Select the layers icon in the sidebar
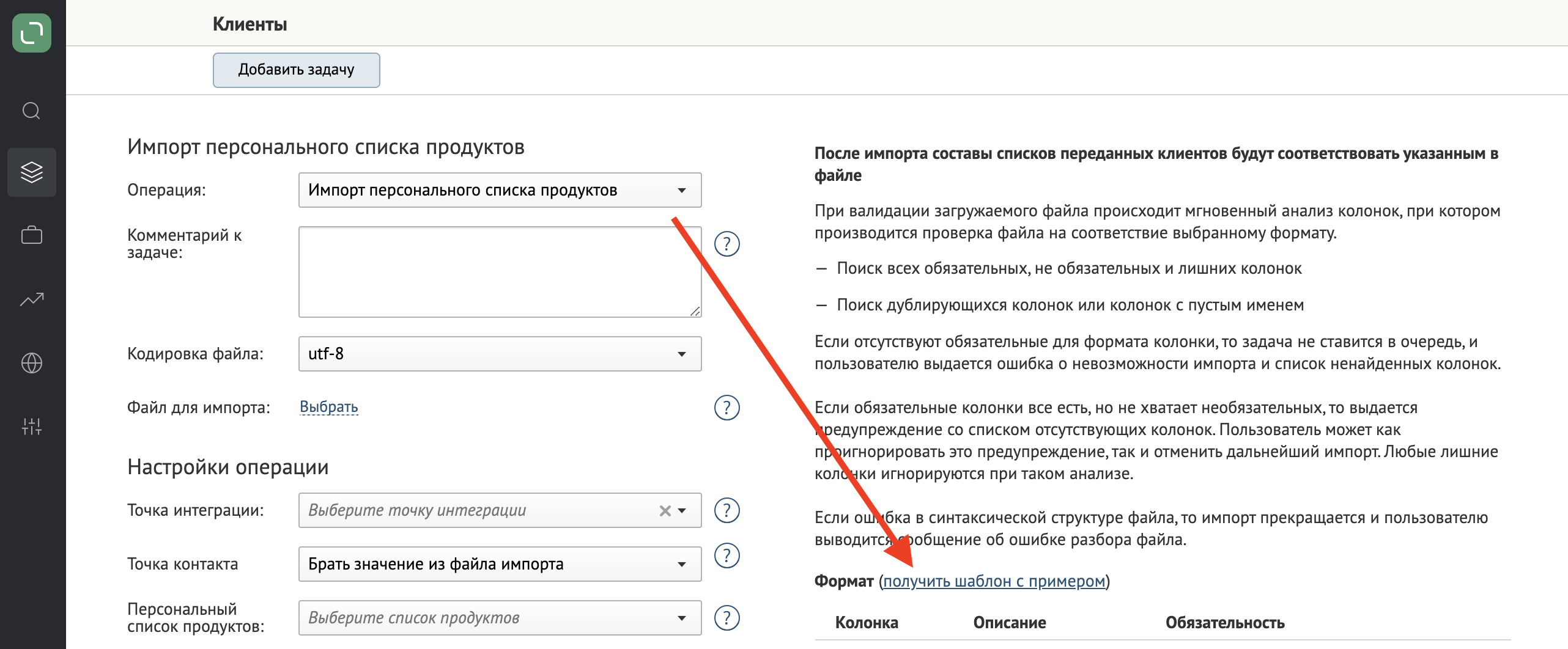Screen dimensions: 1568x649 click(x=32, y=172)
